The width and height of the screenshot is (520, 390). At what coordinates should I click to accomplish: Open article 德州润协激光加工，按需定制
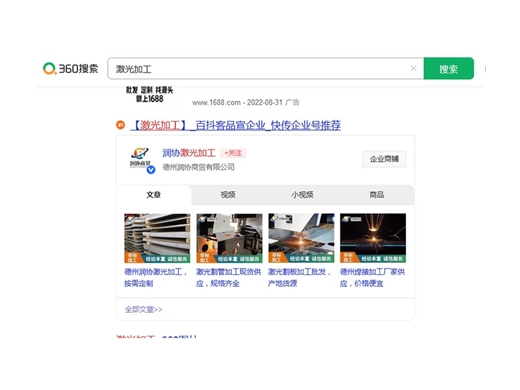coord(156,277)
